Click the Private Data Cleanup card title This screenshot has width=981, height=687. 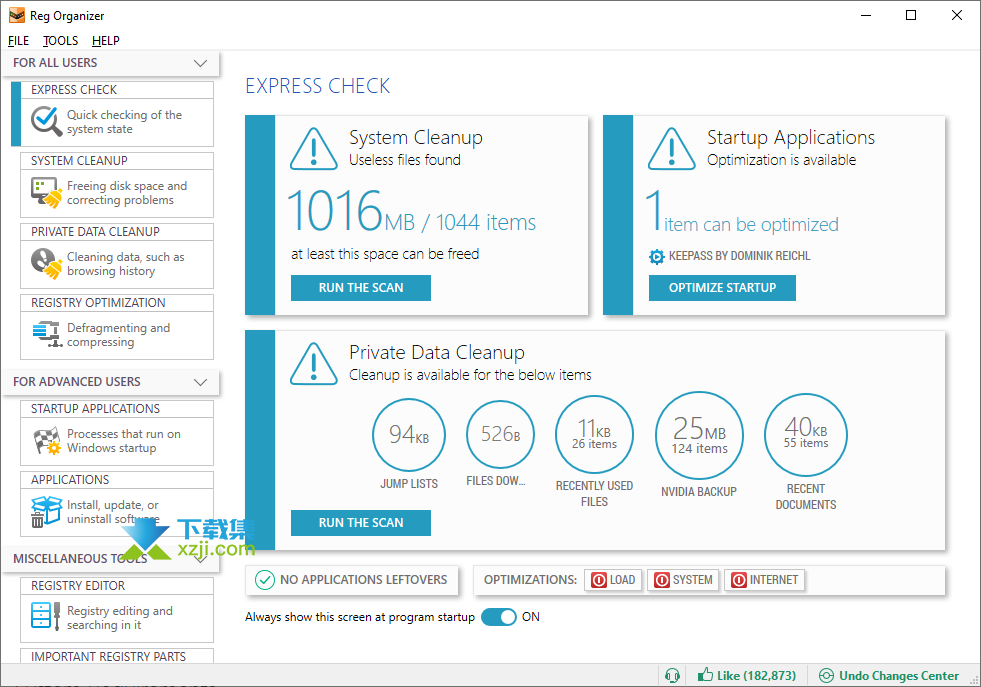pos(437,352)
